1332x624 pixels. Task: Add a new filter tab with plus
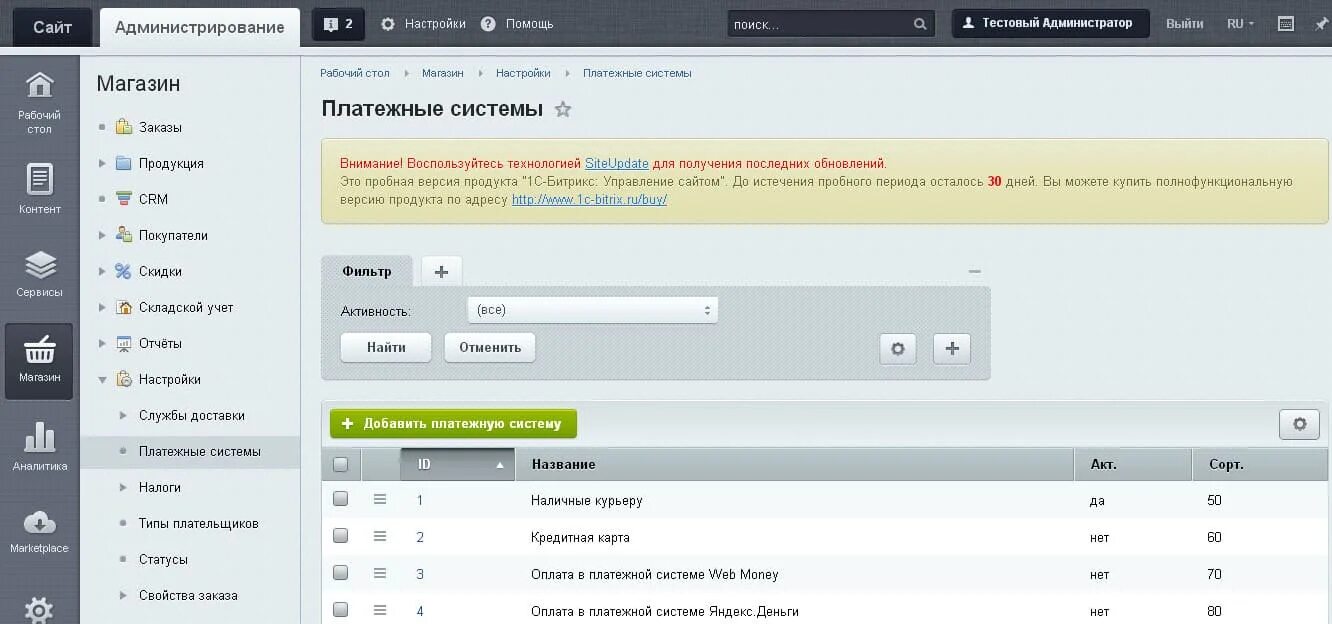click(441, 271)
